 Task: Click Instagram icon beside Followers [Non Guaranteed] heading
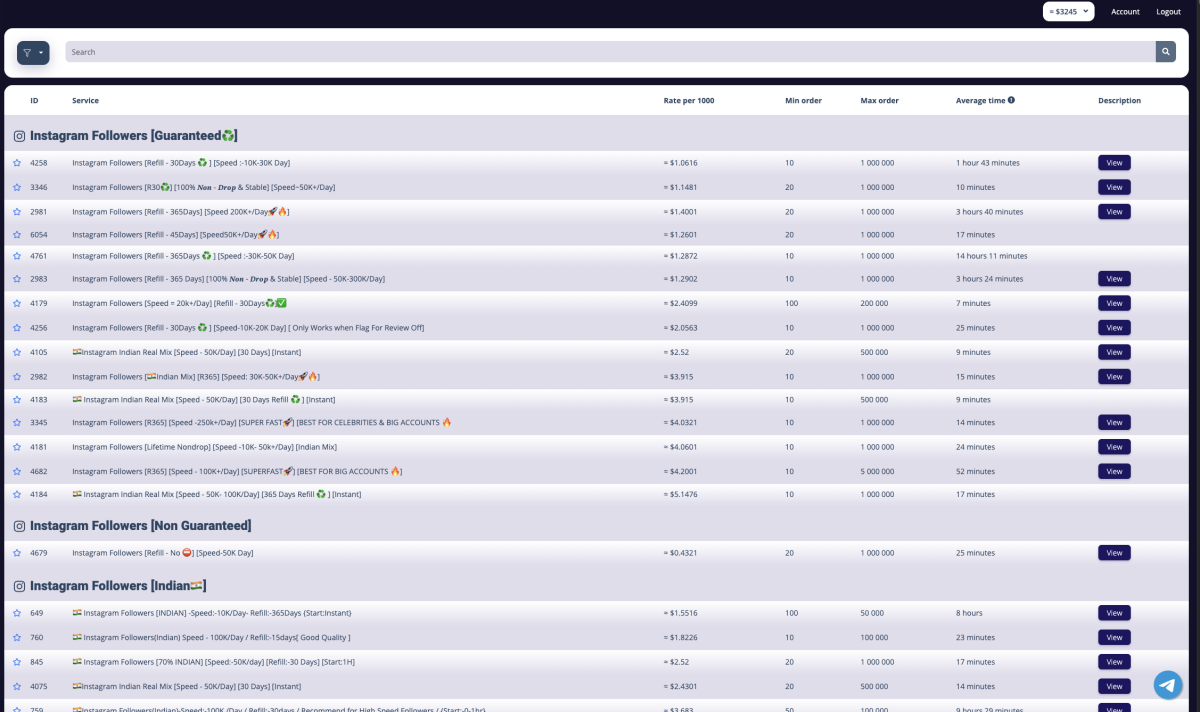pos(19,526)
